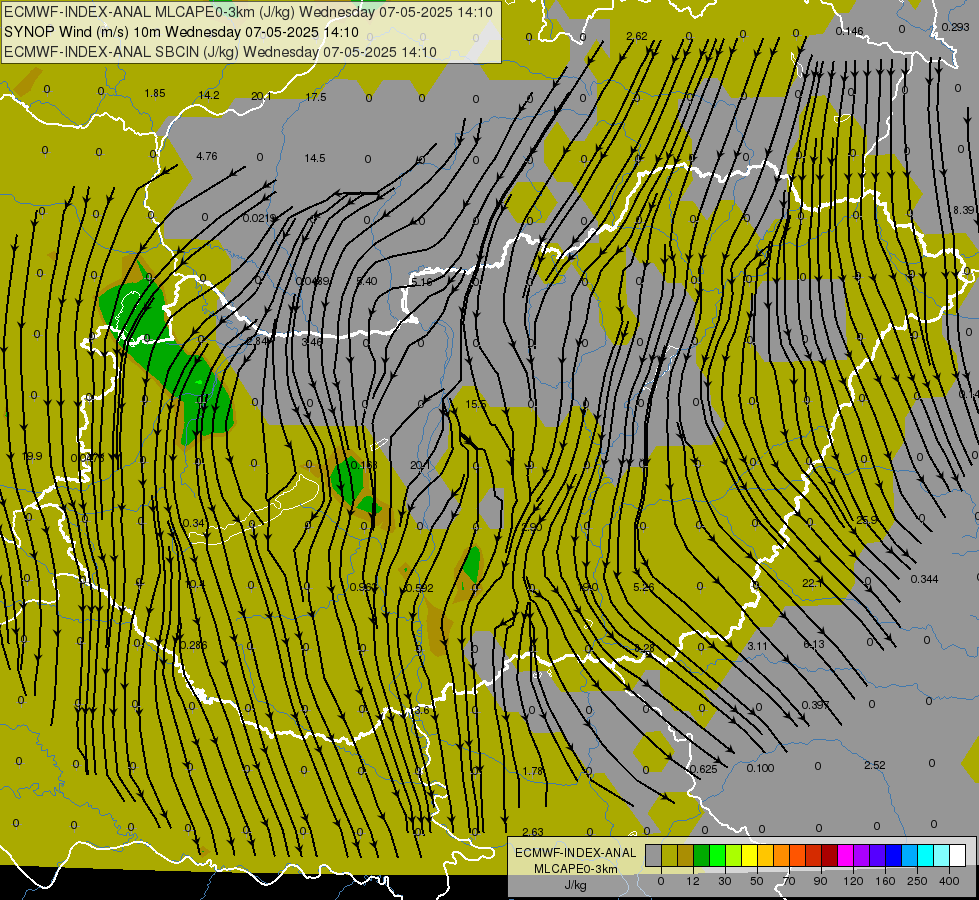Select the orange-red legend swatch right of 70

(797, 856)
